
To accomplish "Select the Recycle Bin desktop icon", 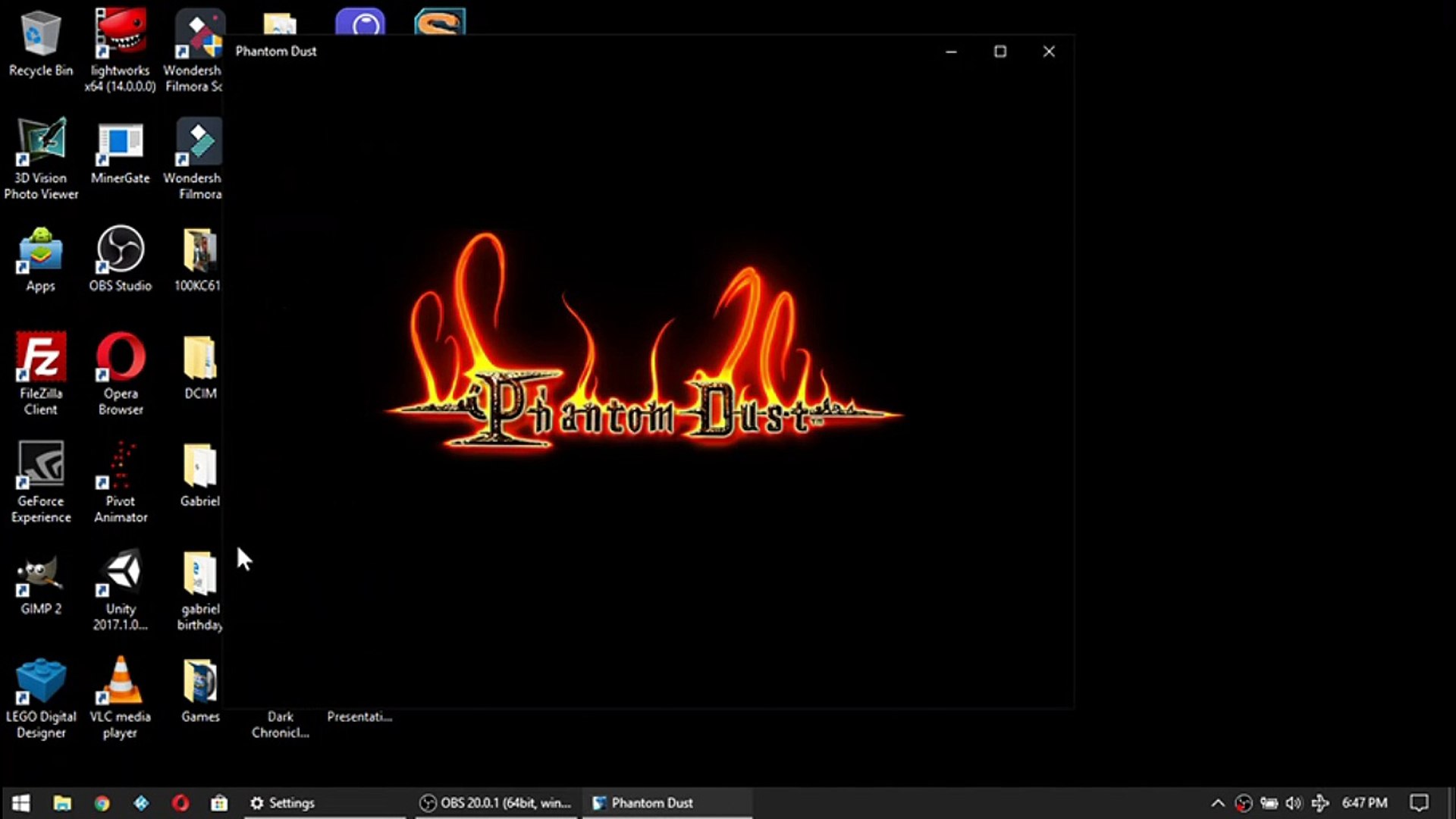I will (x=40, y=44).
